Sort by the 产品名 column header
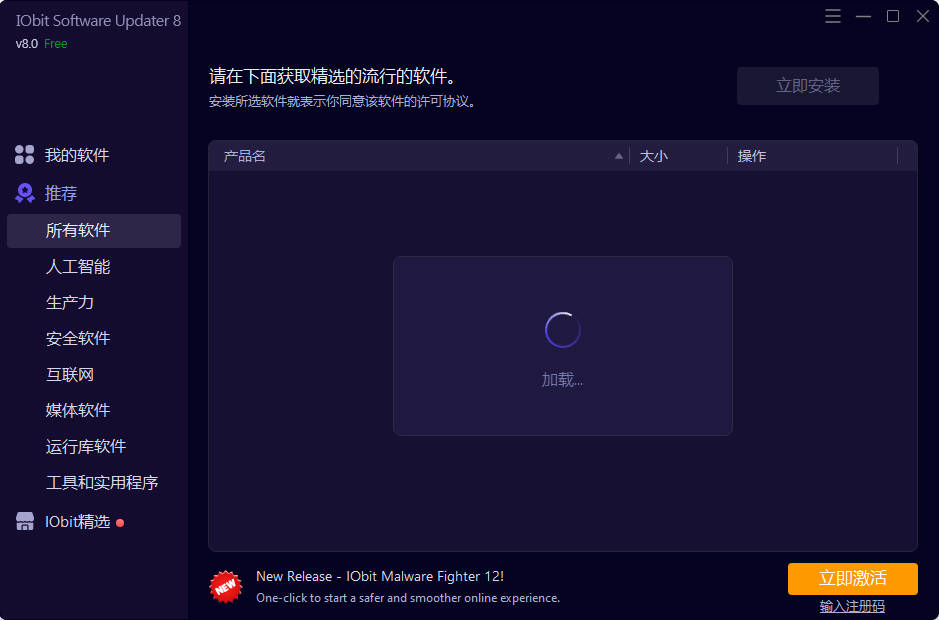The width and height of the screenshot is (939, 620). (x=244, y=156)
